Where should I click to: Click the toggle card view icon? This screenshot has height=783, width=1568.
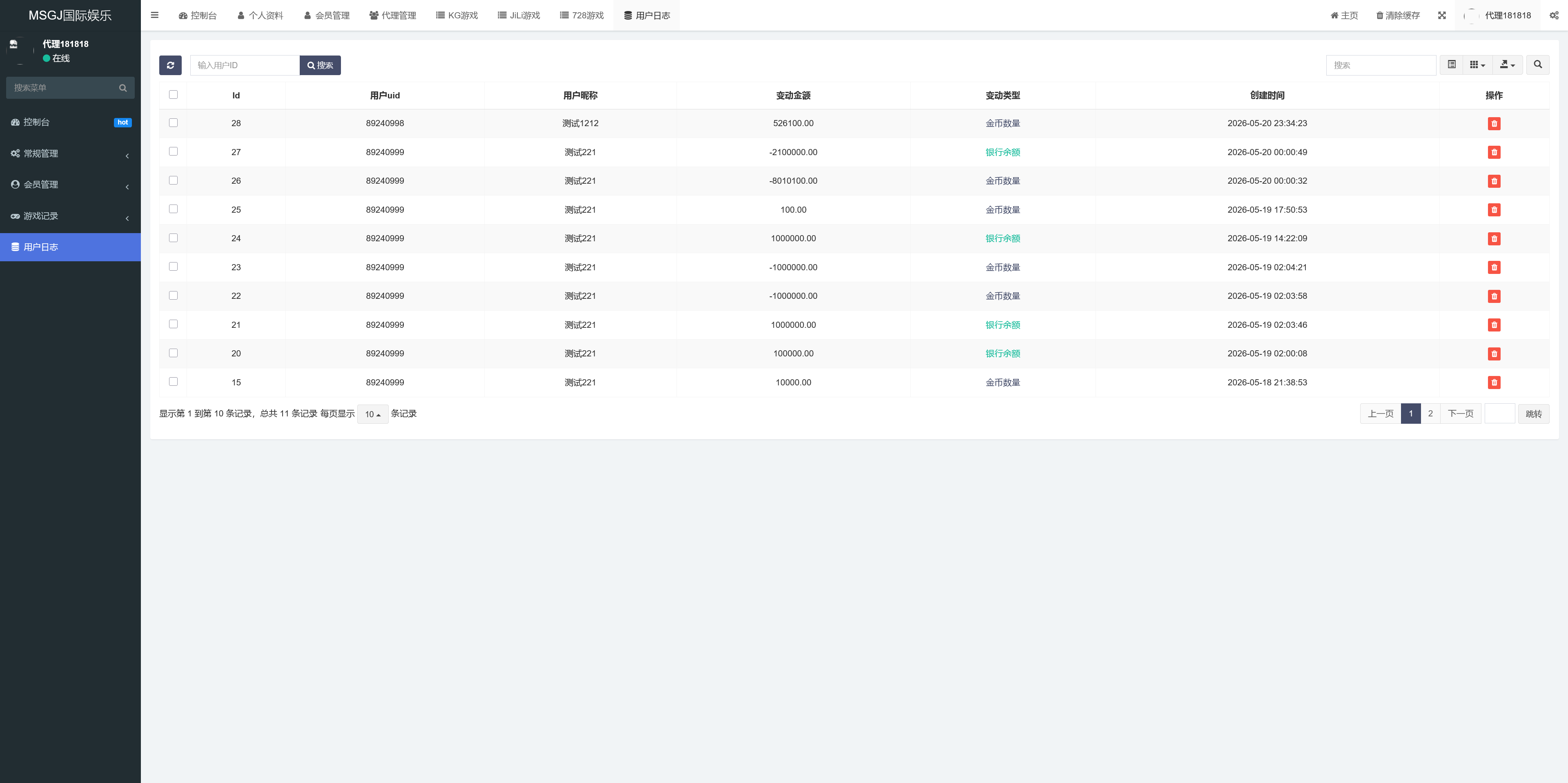[x=1451, y=65]
